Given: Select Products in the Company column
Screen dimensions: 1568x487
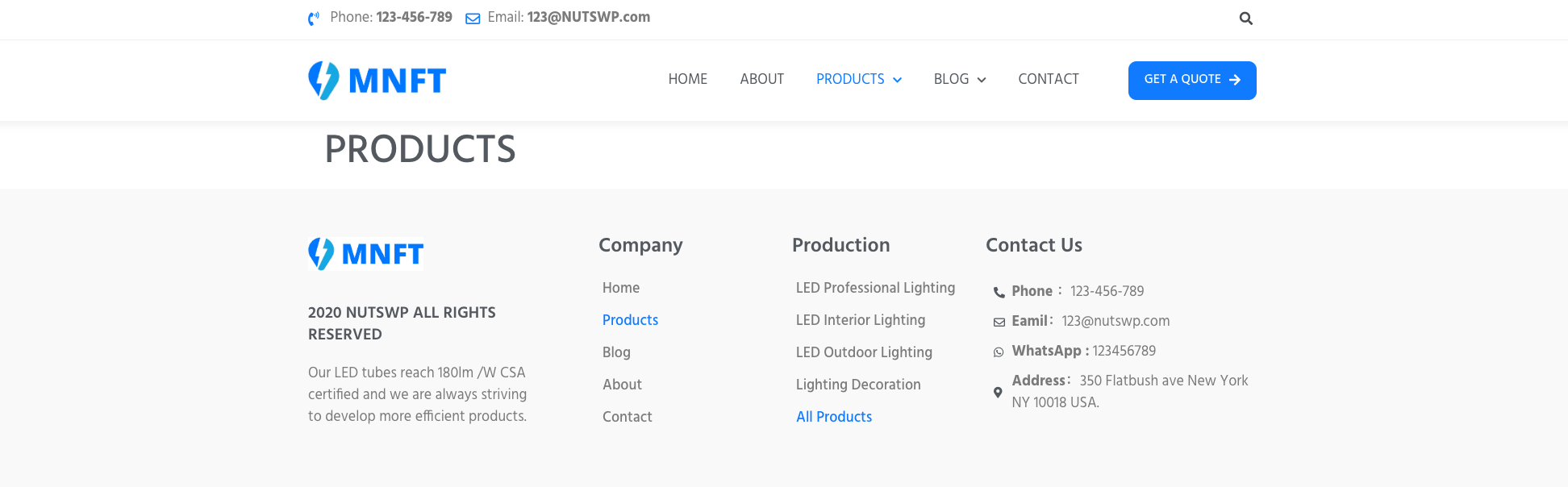Looking at the screenshot, I should click(x=630, y=320).
